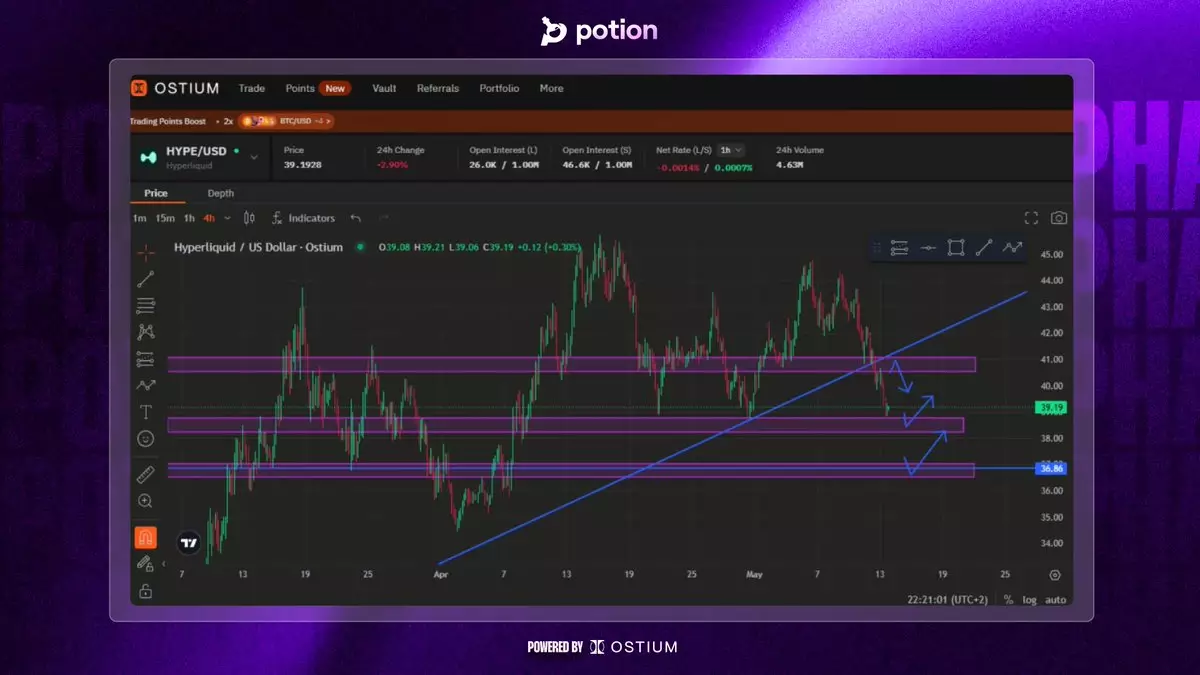Click the Hyperliquid / US Dollar chart title

pos(258,247)
